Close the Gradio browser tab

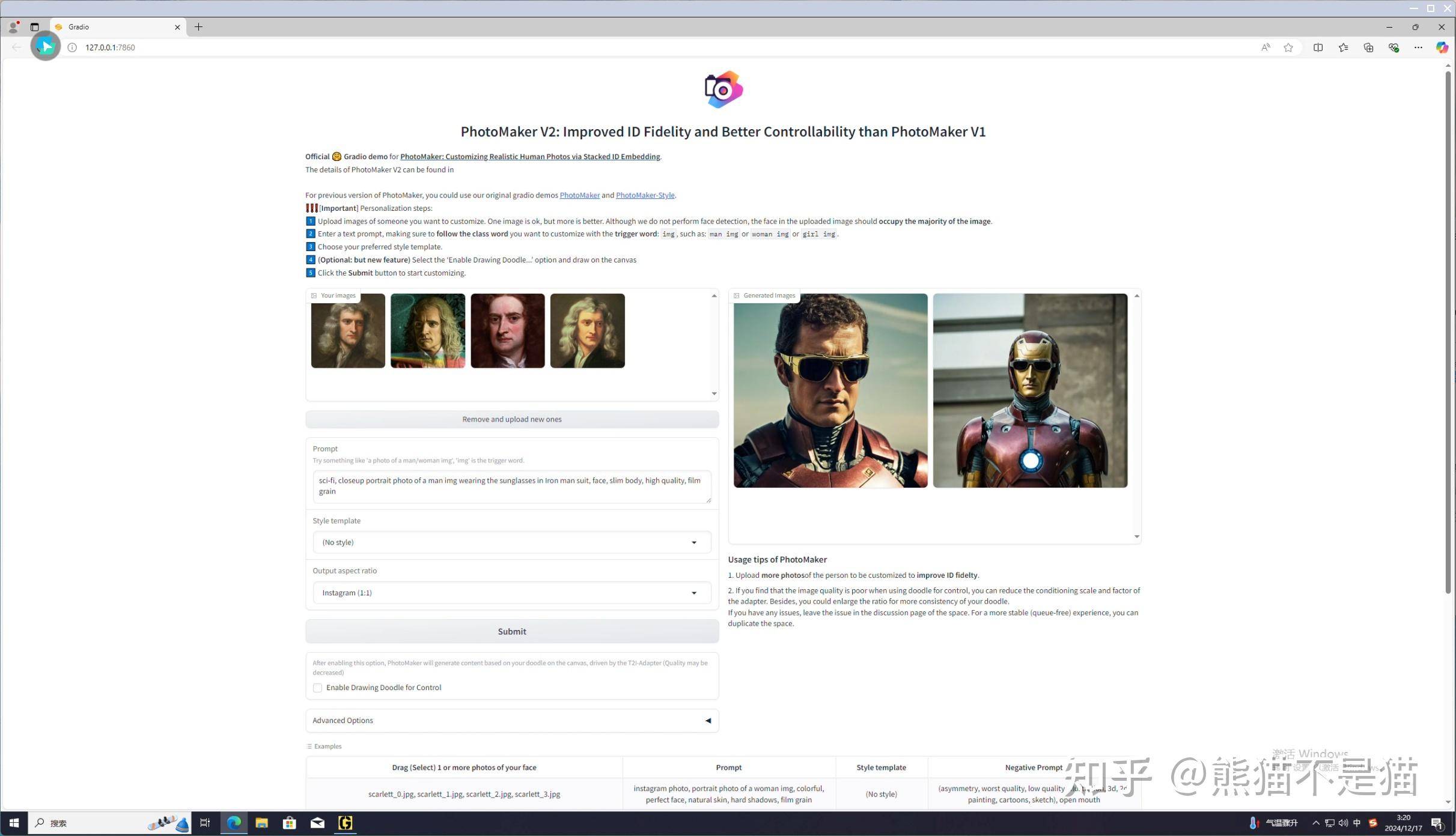(x=177, y=27)
